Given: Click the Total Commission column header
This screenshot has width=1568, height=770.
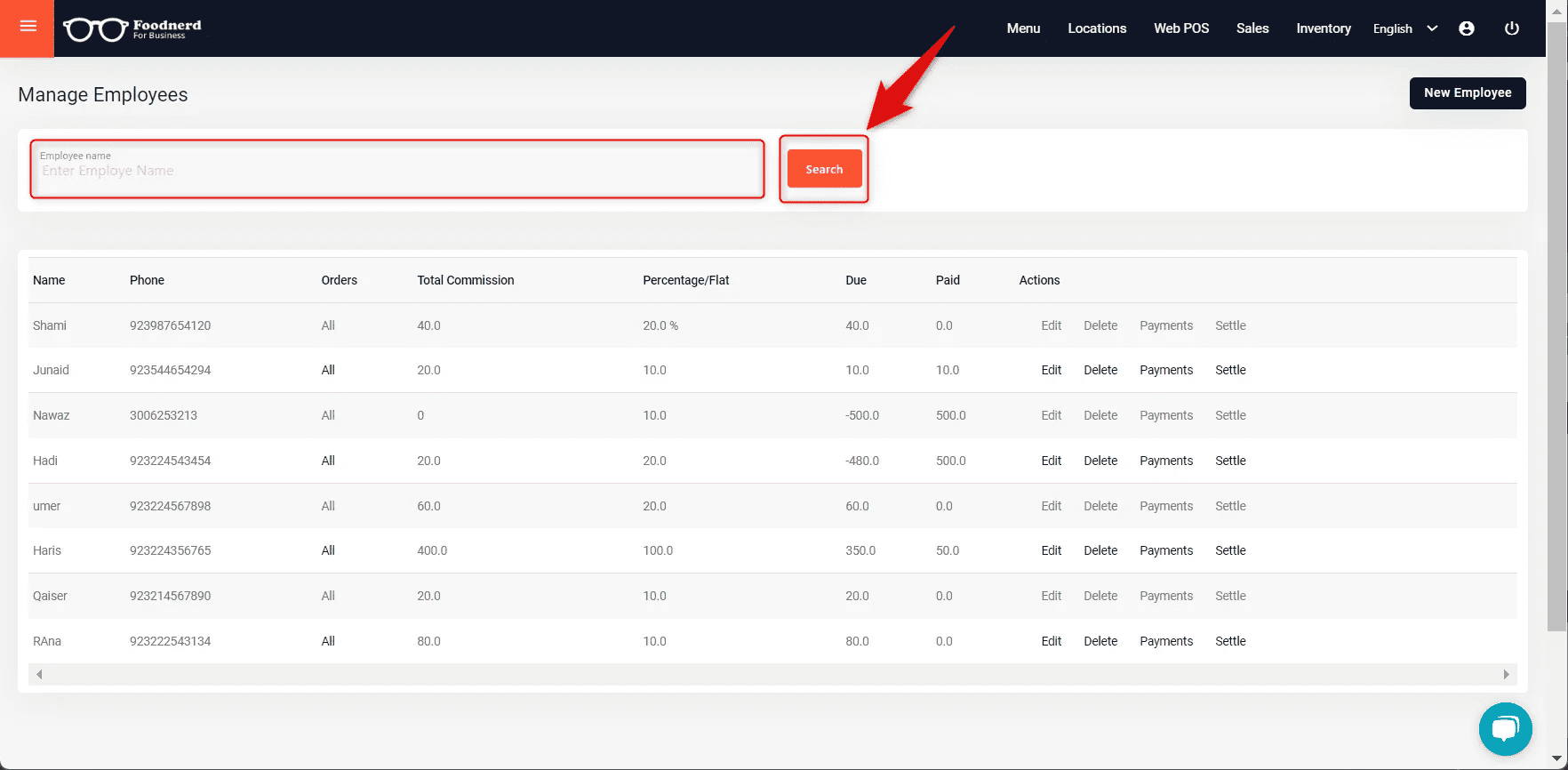Looking at the screenshot, I should pos(466,280).
